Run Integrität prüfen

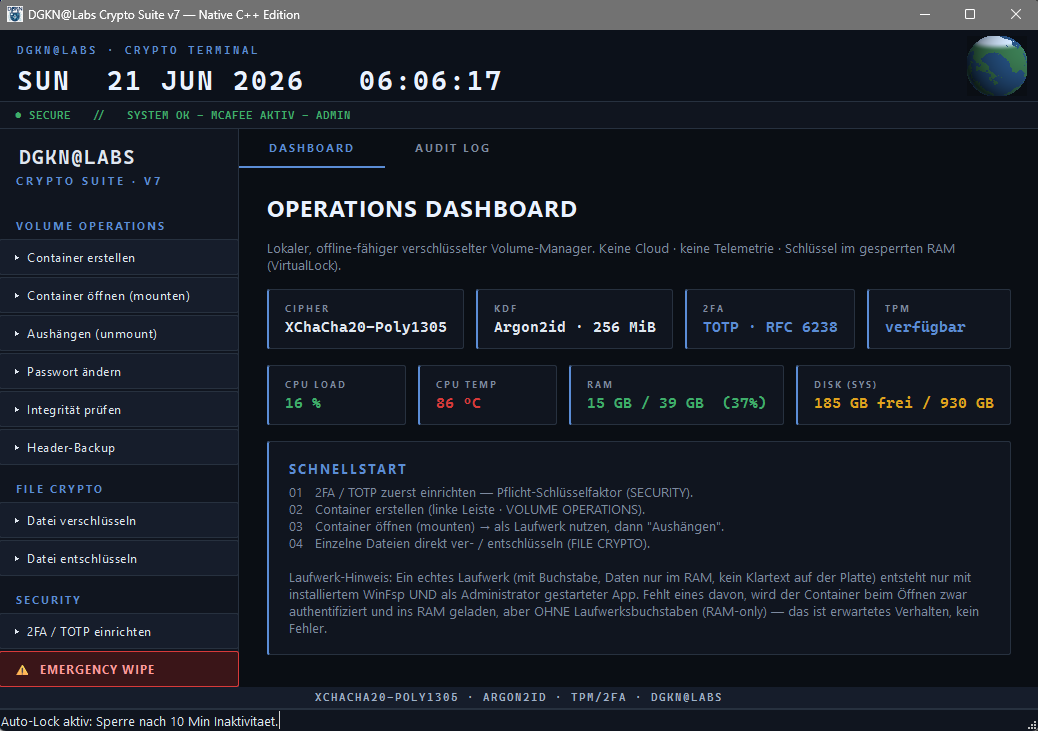click(x=119, y=410)
